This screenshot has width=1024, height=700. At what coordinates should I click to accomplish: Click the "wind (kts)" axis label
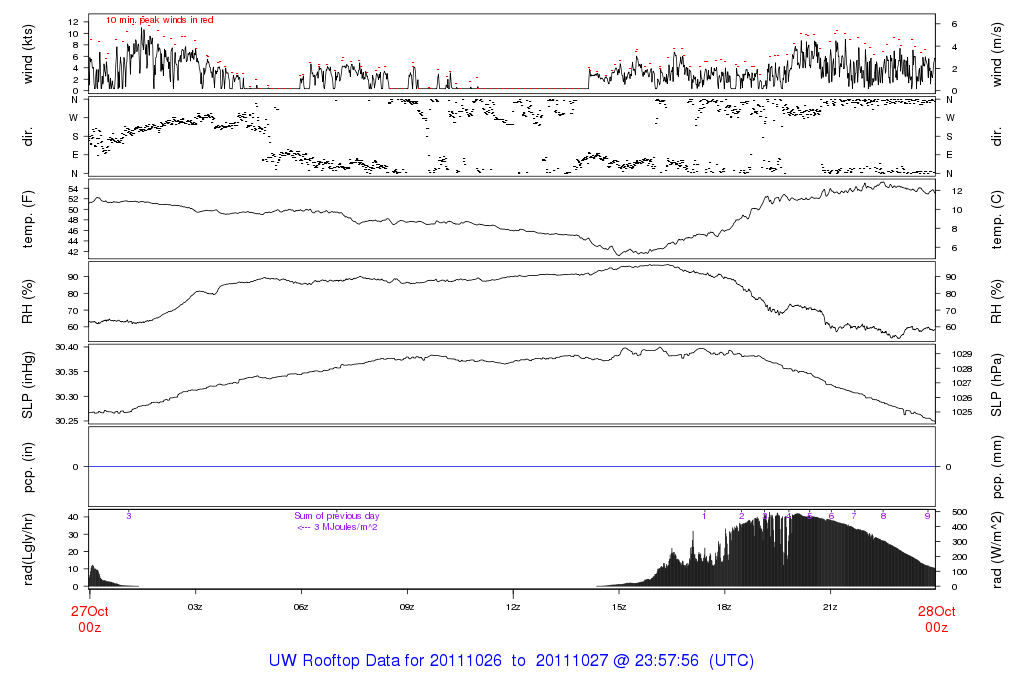[29, 52]
